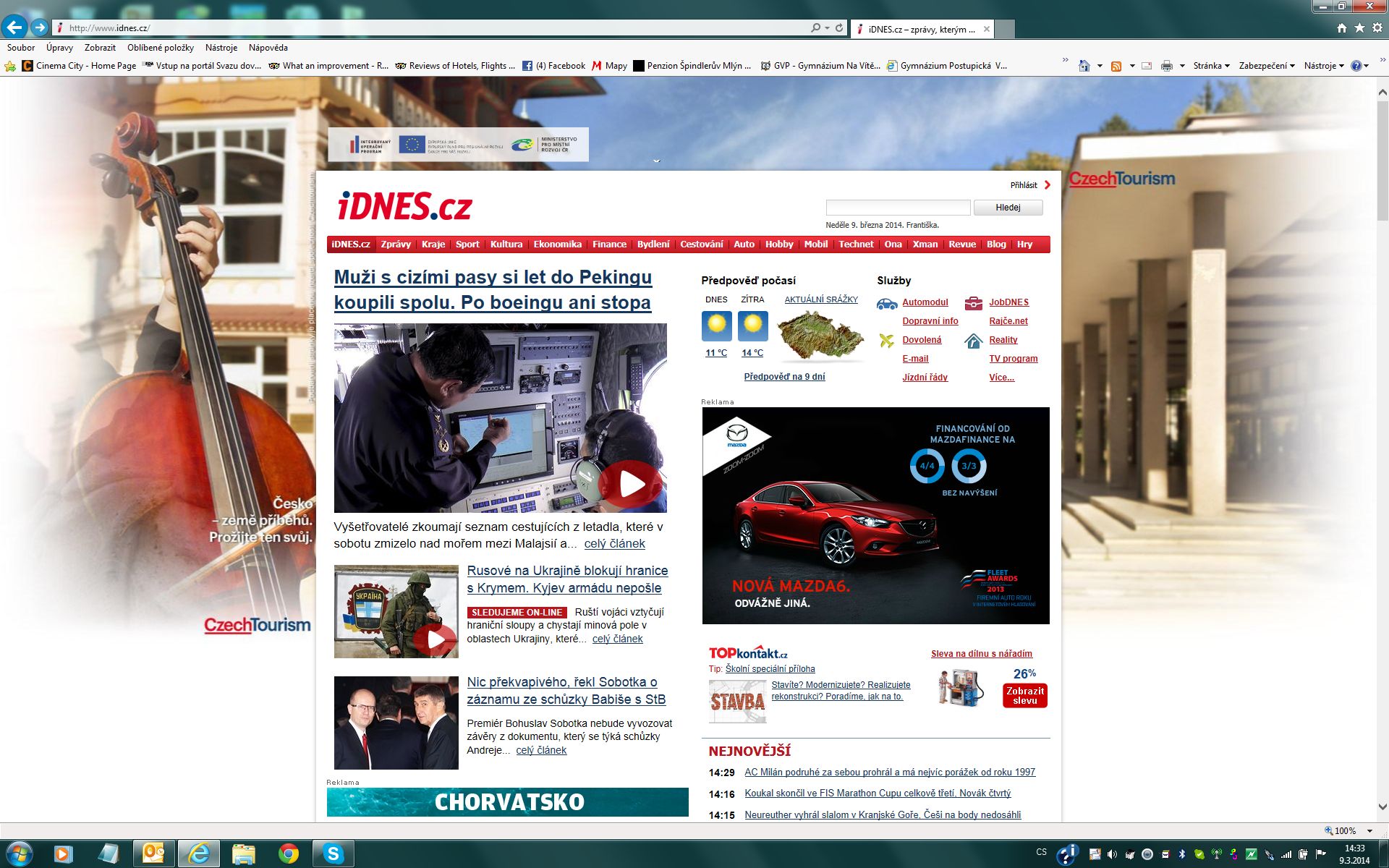Expand the RSS feeds dropdown arrow
The image size is (1389, 868).
click(x=1132, y=66)
